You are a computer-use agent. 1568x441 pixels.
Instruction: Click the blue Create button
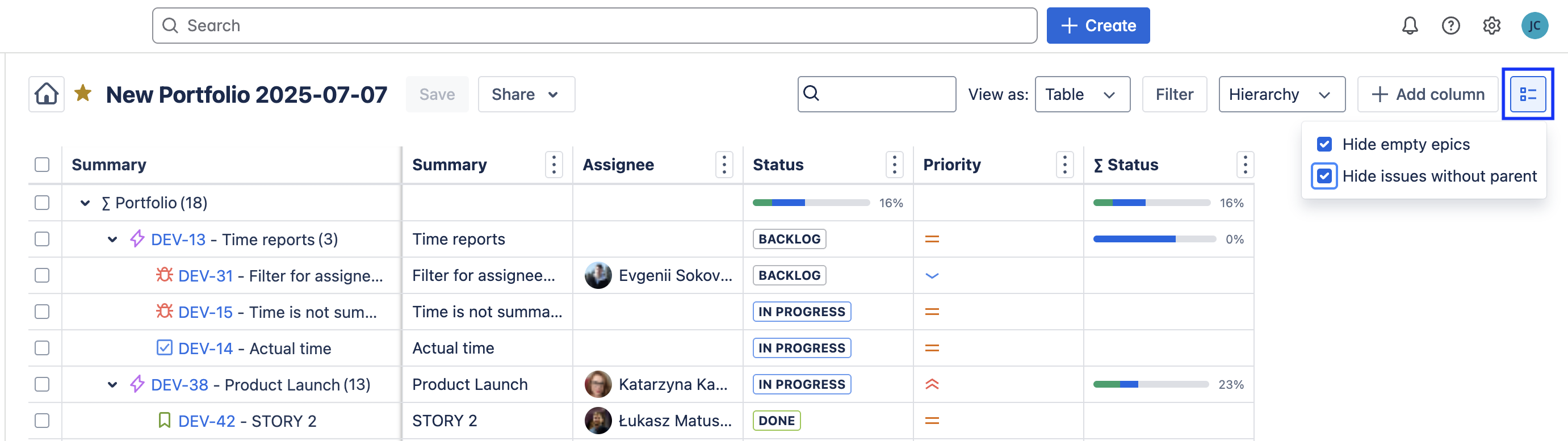pyautogui.click(x=1097, y=26)
